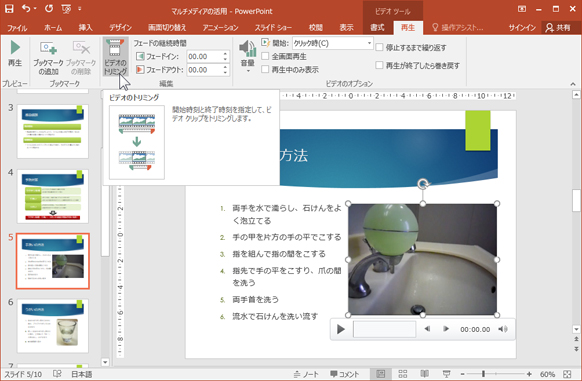Click the 操作アシスト search box
This screenshot has width=582, height=381.
[x=458, y=27]
